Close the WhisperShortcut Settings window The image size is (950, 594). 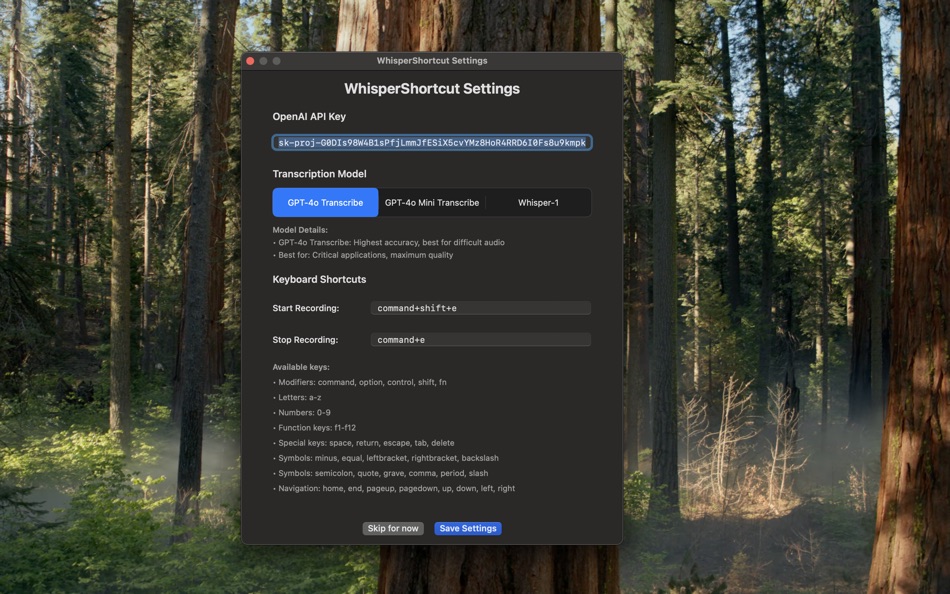click(250, 61)
